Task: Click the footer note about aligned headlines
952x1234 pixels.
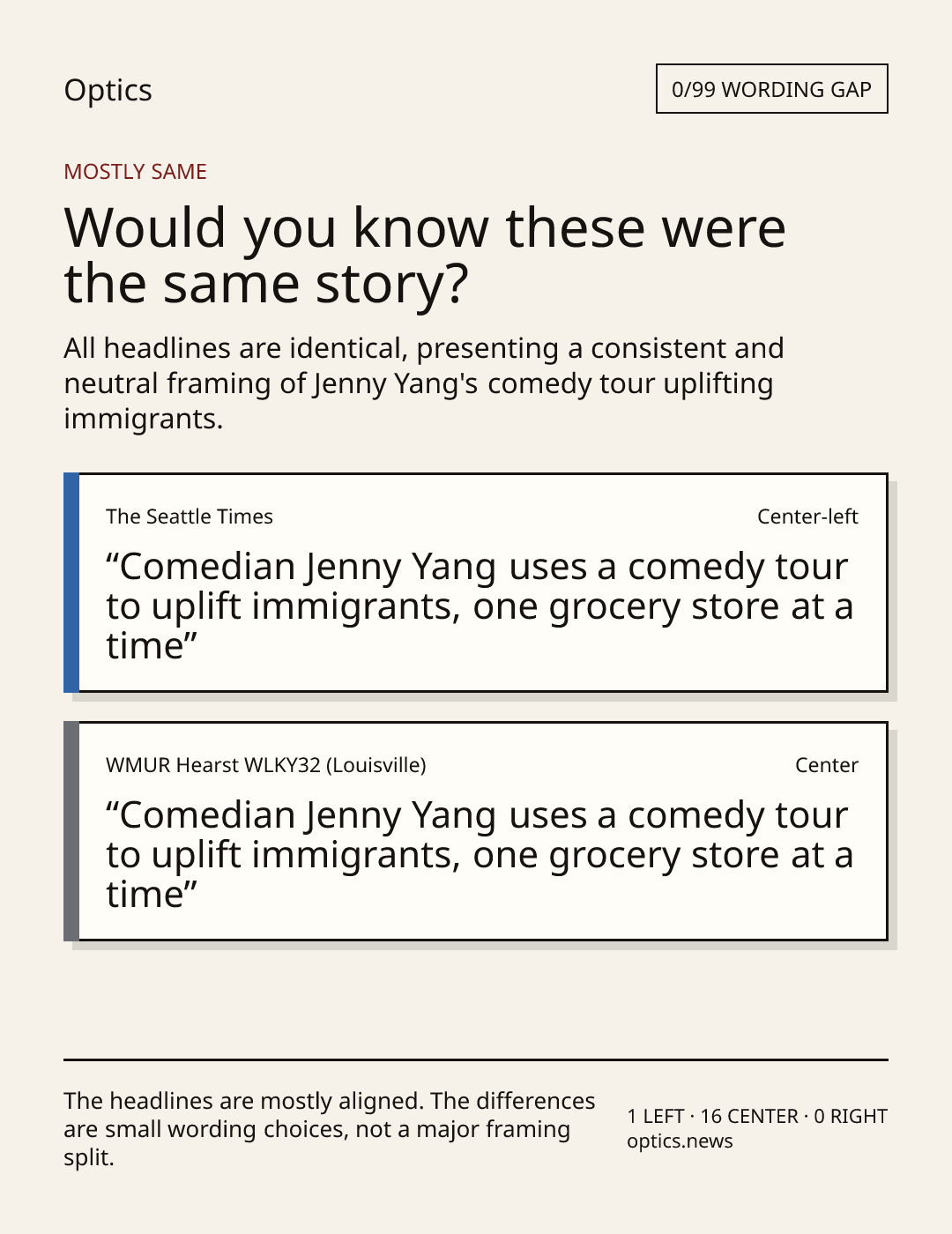Action: point(330,1129)
